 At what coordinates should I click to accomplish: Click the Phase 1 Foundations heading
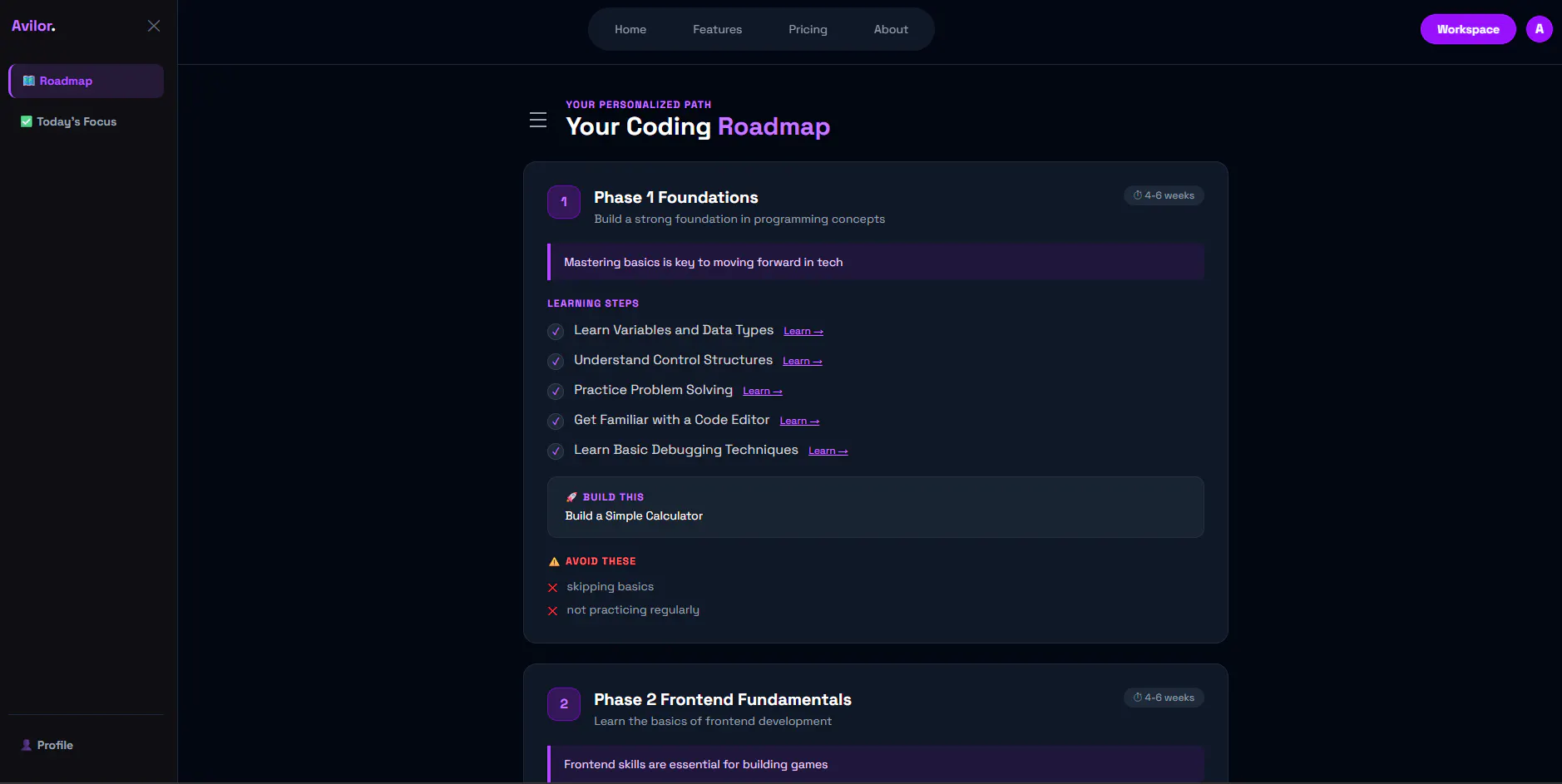point(676,197)
